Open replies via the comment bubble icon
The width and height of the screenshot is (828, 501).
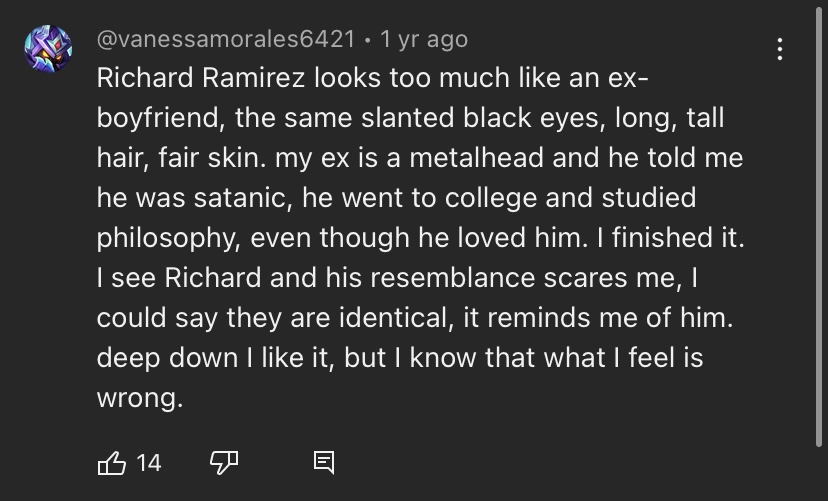coord(324,462)
